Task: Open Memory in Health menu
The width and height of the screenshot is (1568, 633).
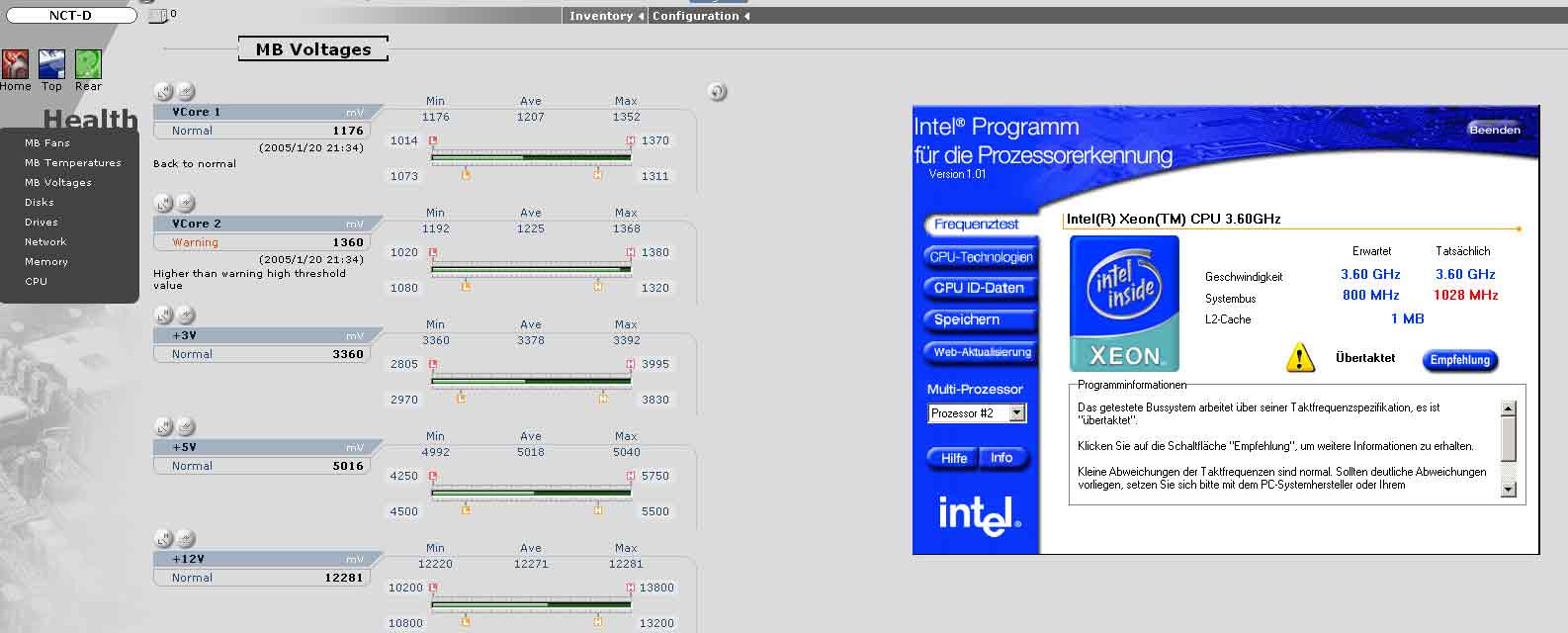Action: (x=46, y=262)
